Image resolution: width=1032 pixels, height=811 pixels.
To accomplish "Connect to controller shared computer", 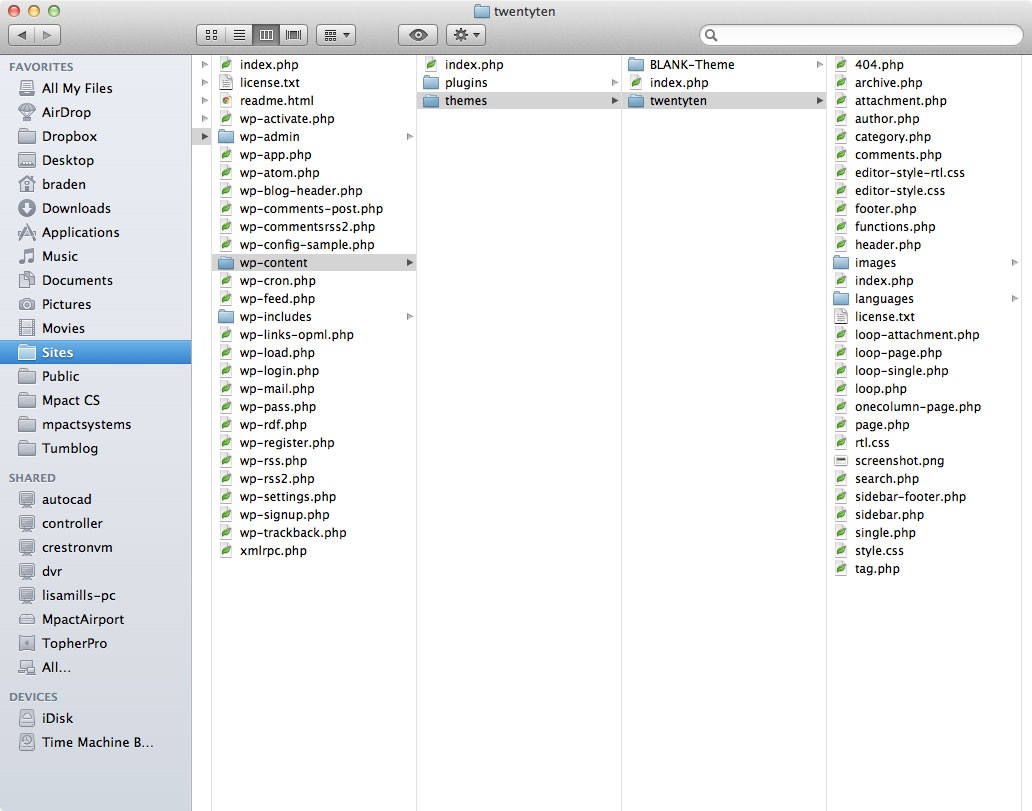I will coord(95,523).
